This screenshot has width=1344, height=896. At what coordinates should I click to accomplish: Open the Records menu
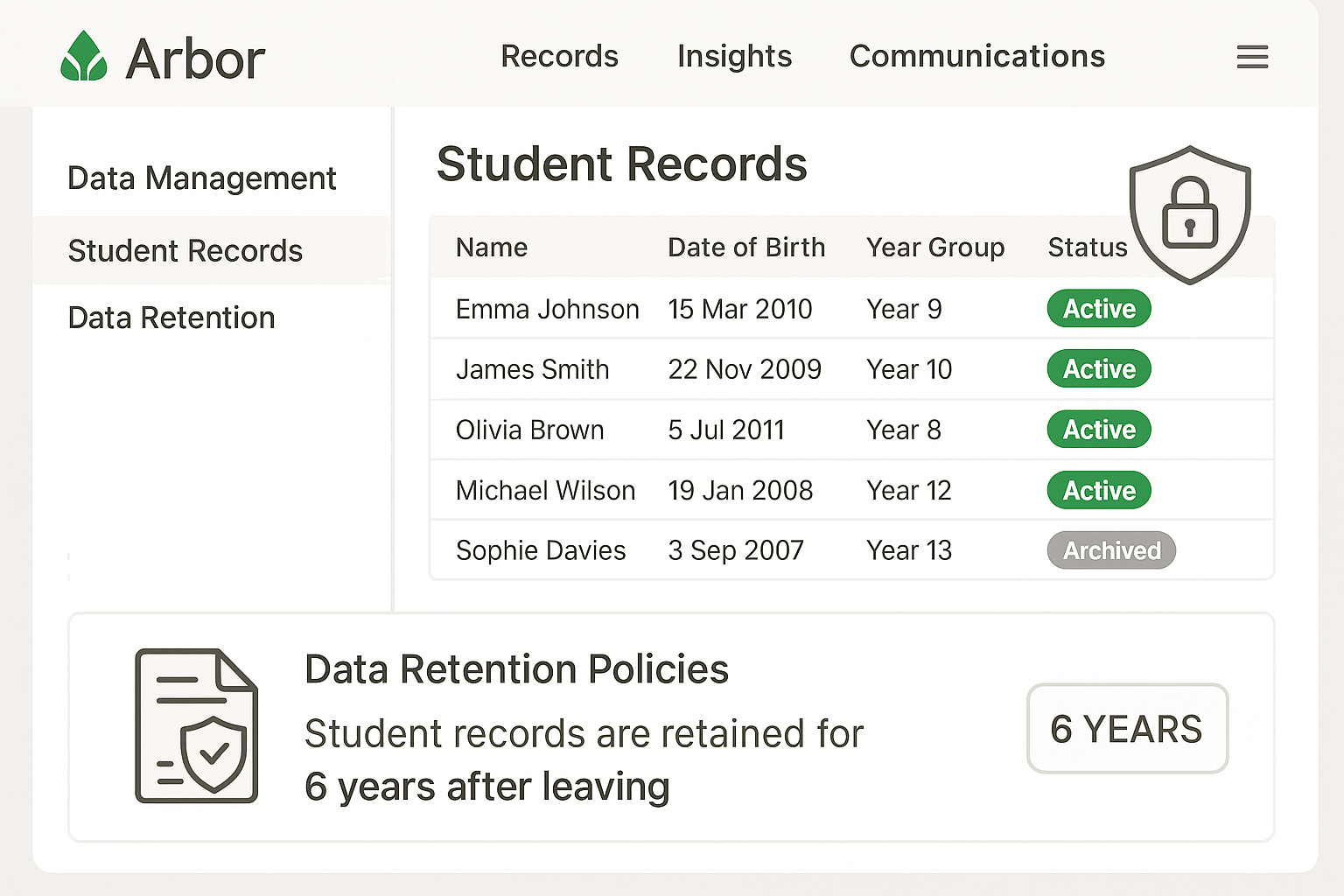tap(559, 56)
